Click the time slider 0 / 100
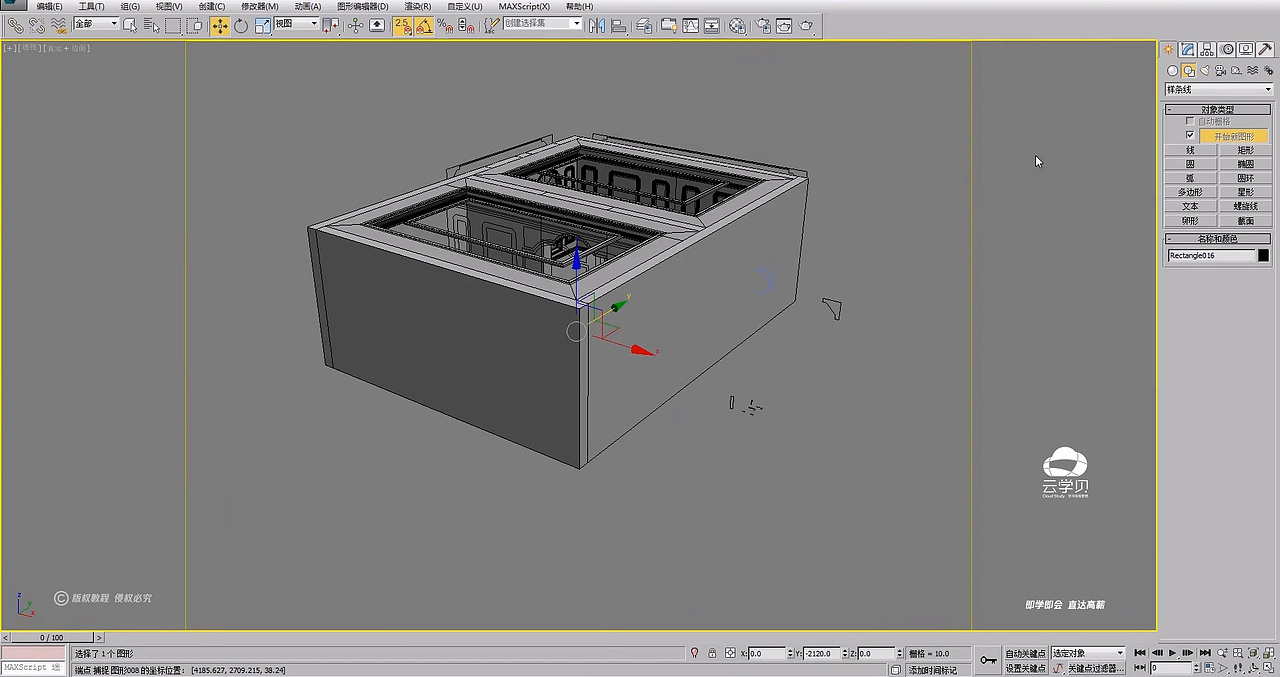 51,637
